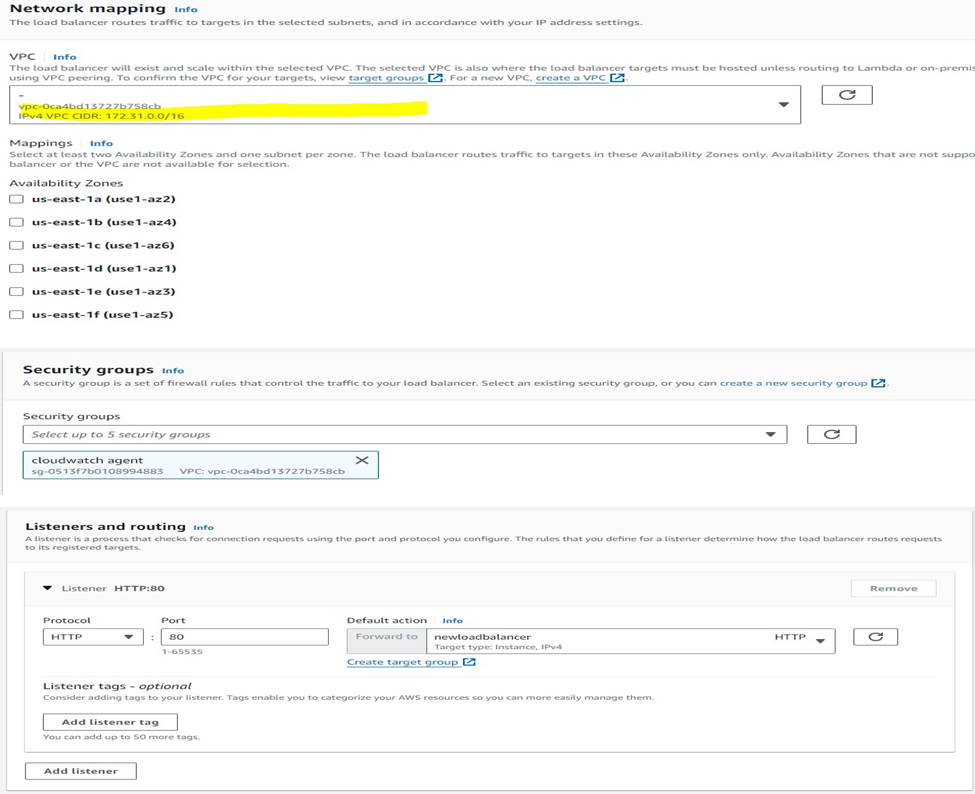Refresh the security groups list

tap(830, 434)
